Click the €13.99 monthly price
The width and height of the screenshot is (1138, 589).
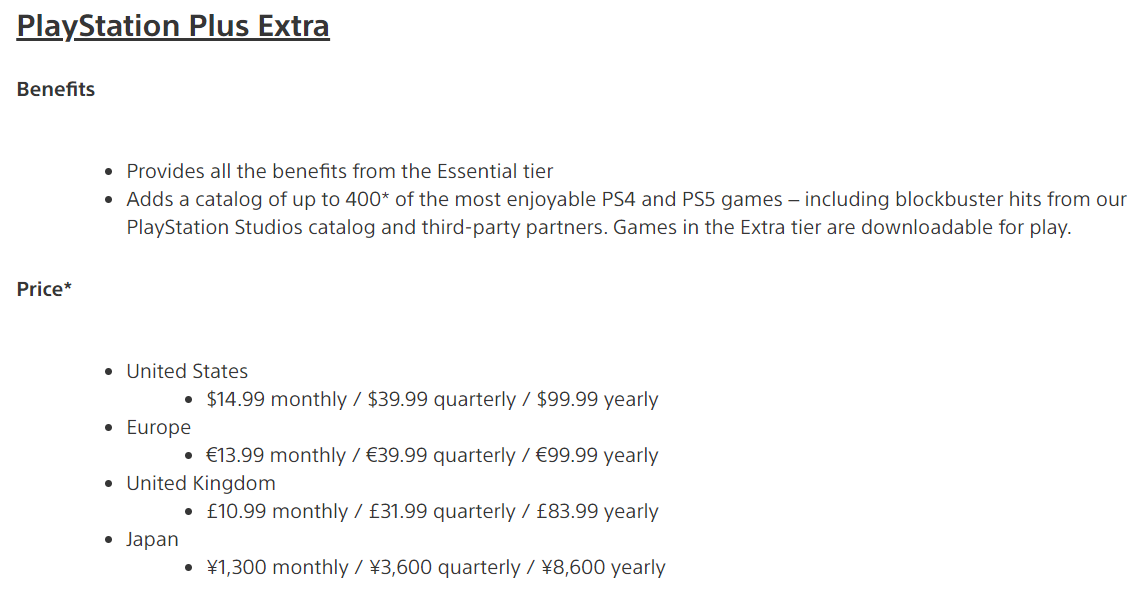click(x=277, y=455)
